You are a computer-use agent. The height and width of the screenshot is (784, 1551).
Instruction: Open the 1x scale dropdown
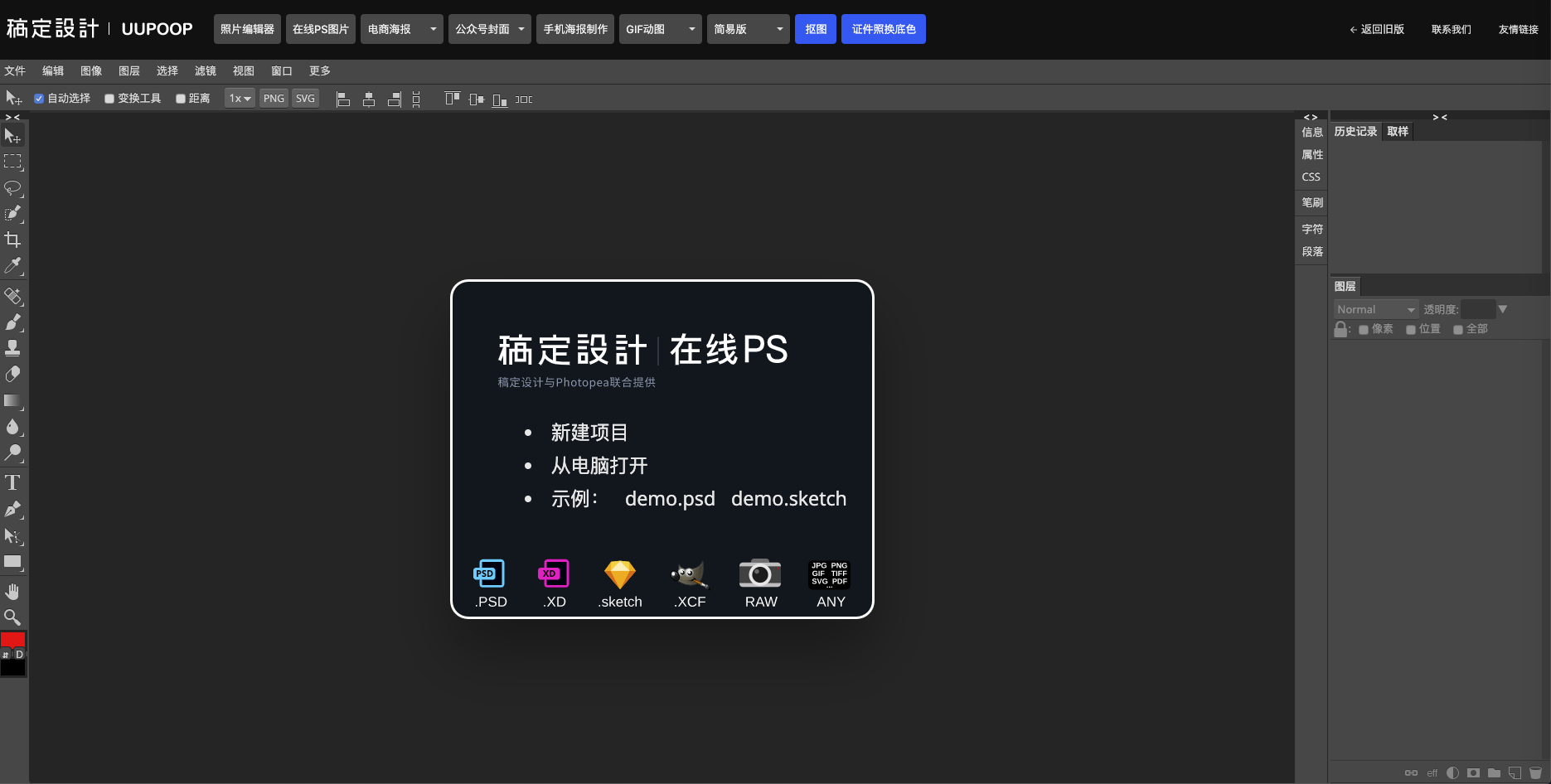point(240,99)
